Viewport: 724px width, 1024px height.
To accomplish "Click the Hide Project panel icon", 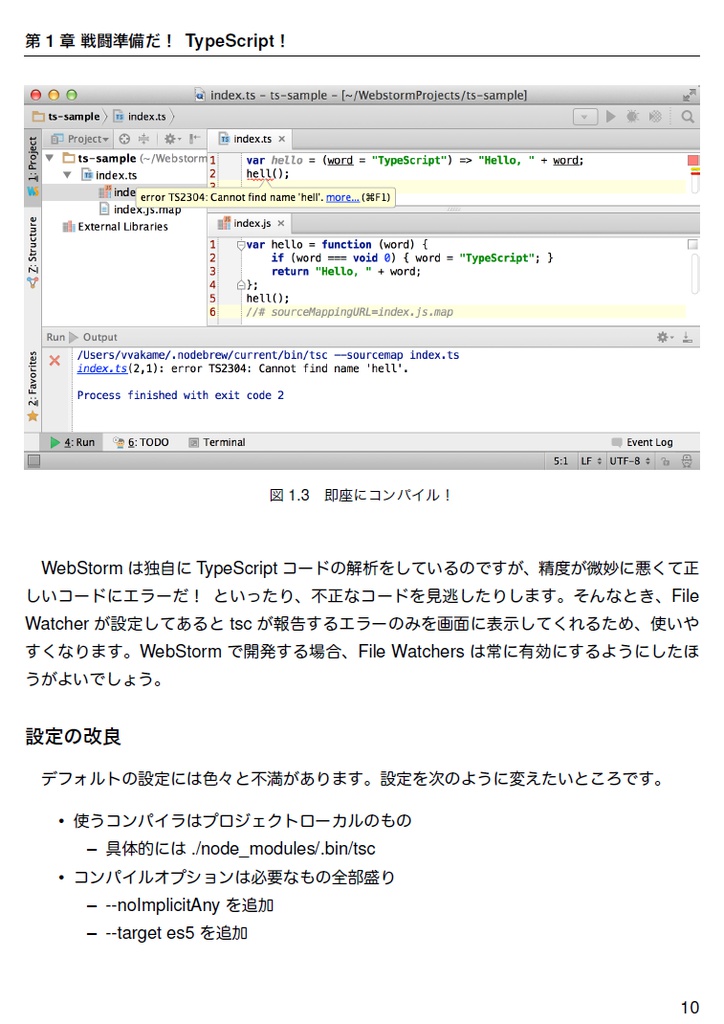I will pos(194,138).
